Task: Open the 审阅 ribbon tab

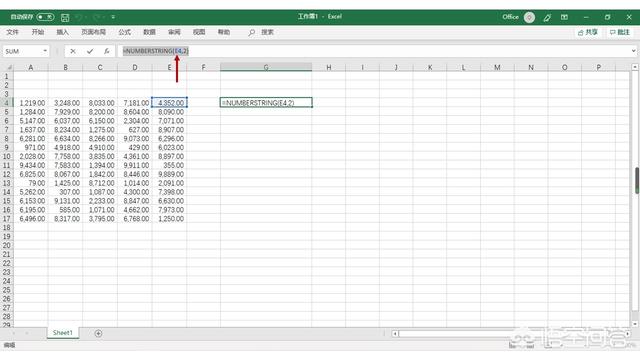Action: tap(174, 32)
